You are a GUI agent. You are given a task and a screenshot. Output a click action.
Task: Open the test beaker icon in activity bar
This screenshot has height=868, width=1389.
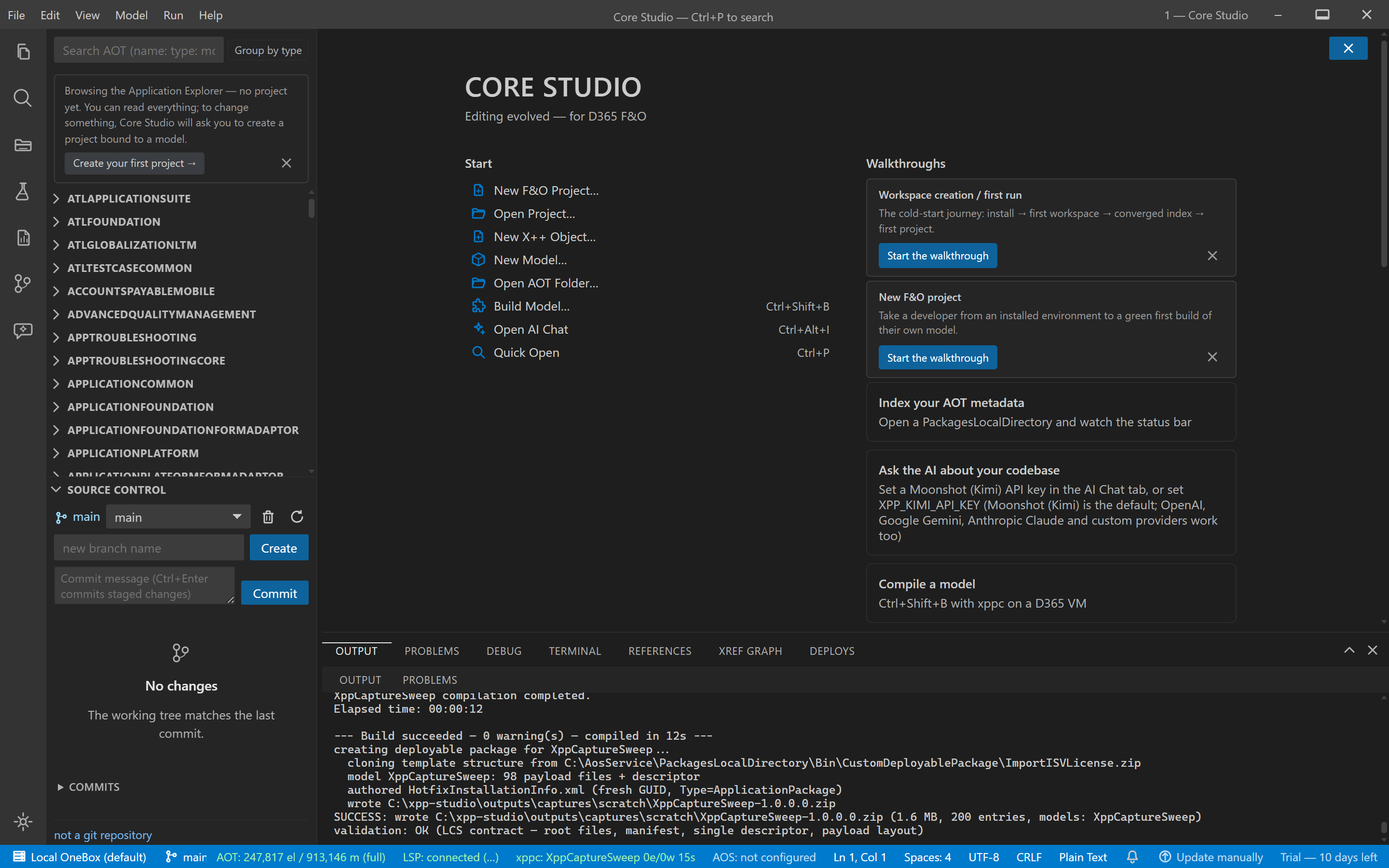[x=23, y=191]
